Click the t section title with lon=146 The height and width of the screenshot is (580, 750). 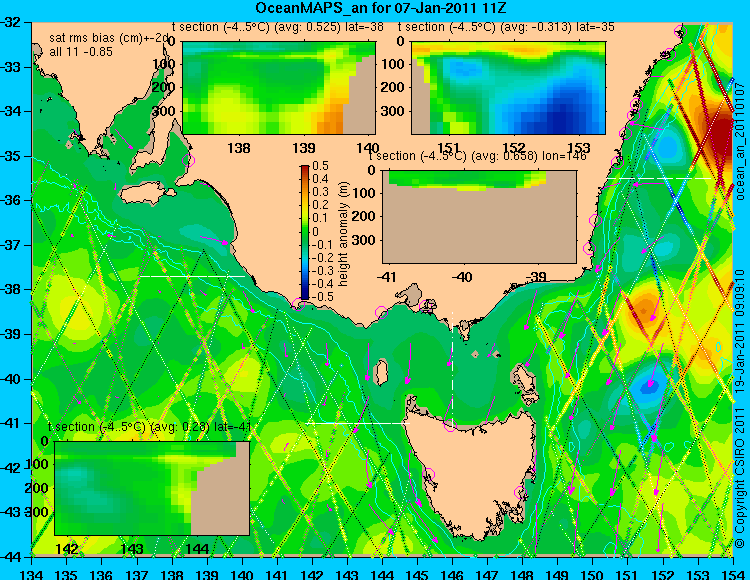[x=477, y=156]
